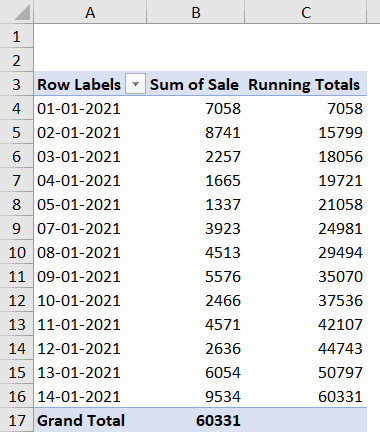380x432 pixels.
Task: Select sale value 5576
Action: (x=196, y=276)
